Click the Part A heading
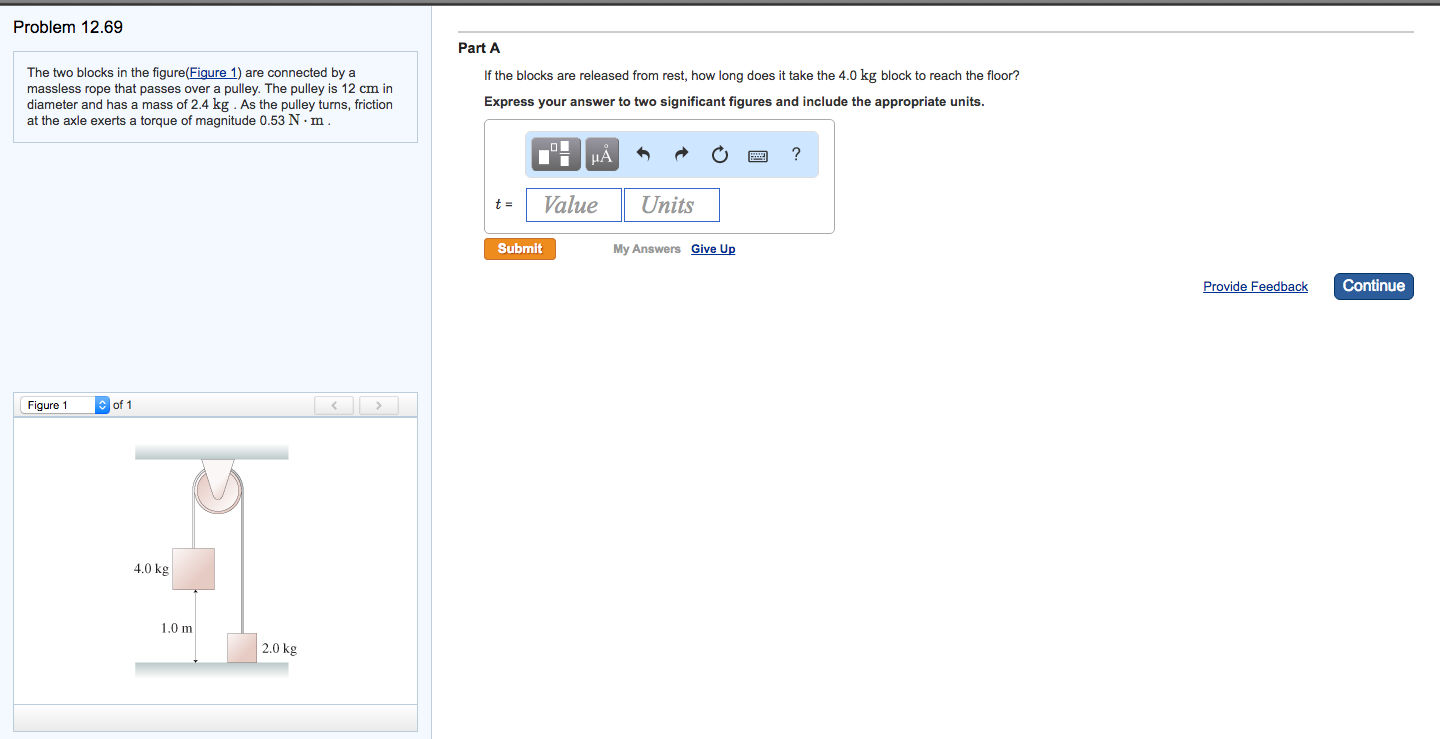This screenshot has width=1440, height=739. [479, 48]
